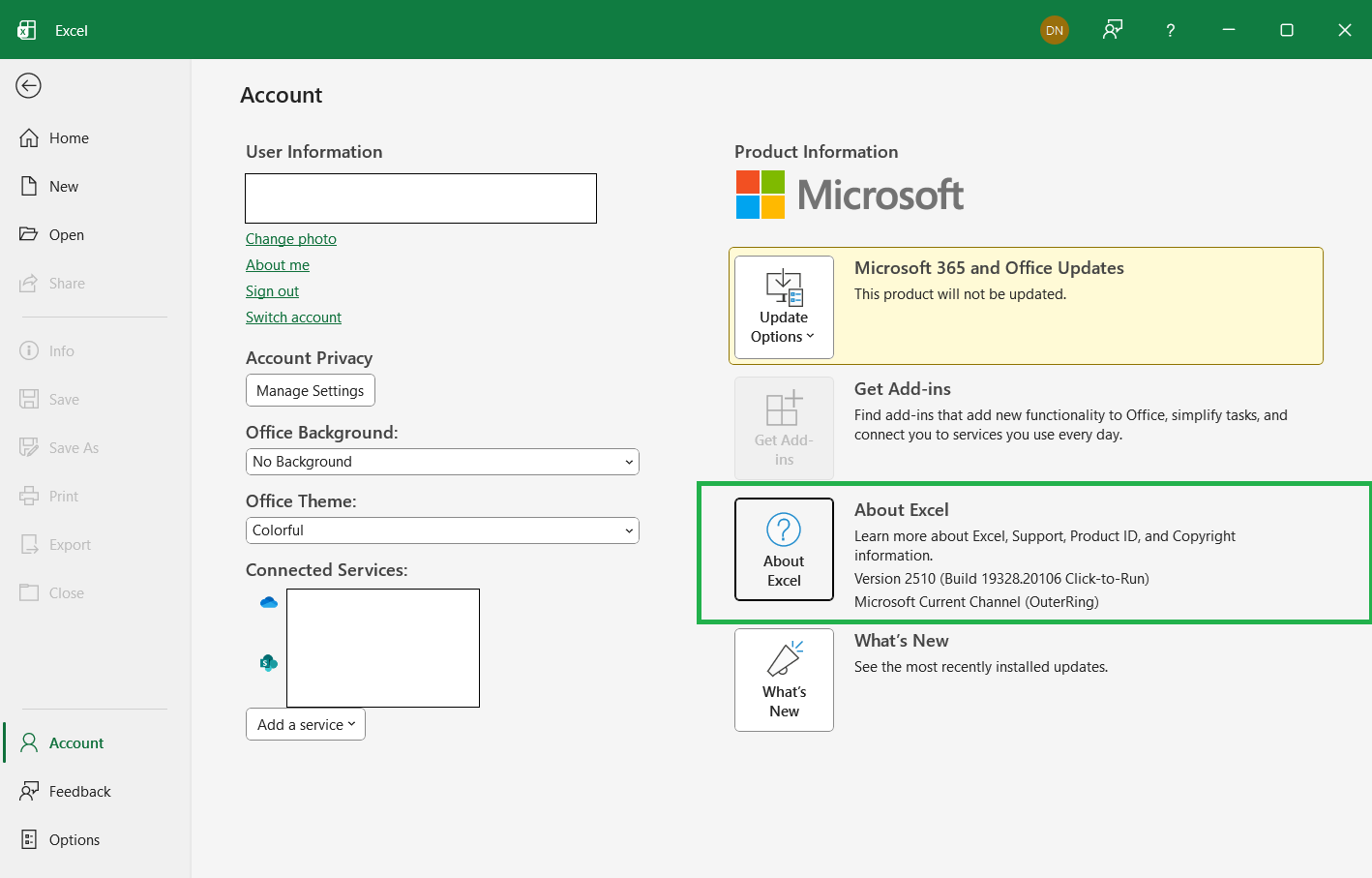This screenshot has width=1372, height=878.
Task: Go to the Open section
Action: point(95,235)
